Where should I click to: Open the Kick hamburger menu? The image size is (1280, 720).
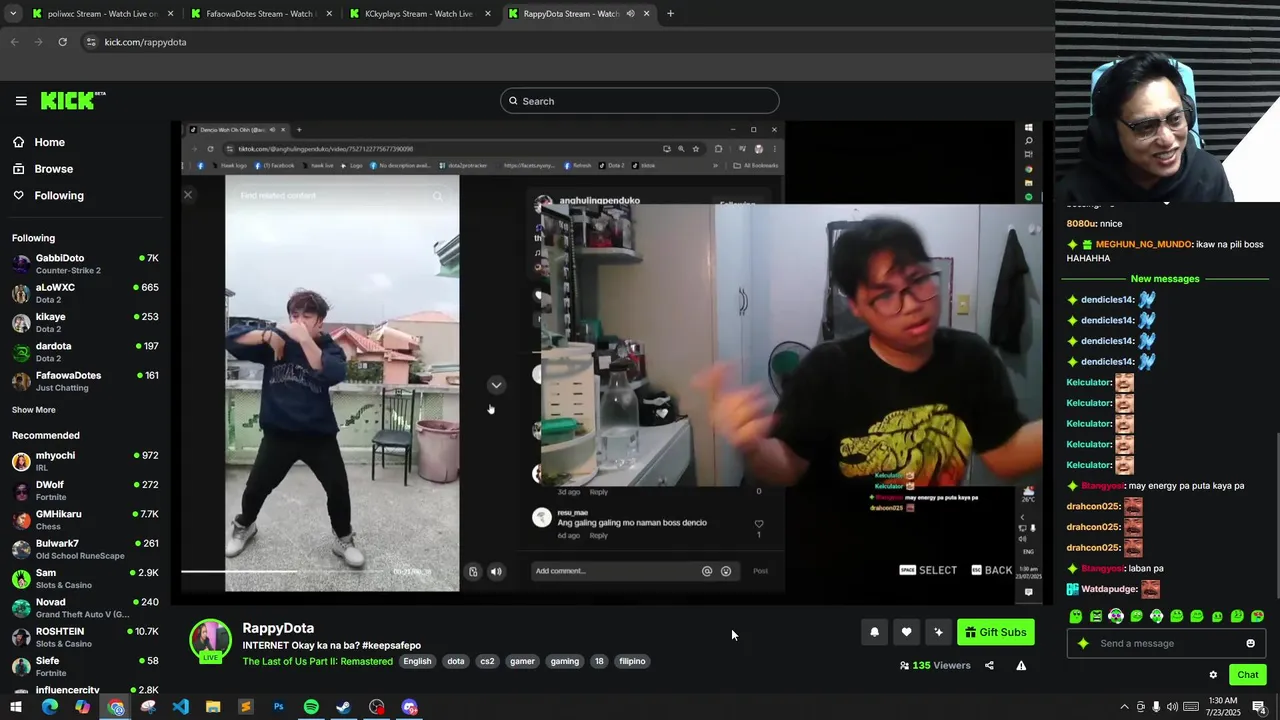tap(21, 100)
